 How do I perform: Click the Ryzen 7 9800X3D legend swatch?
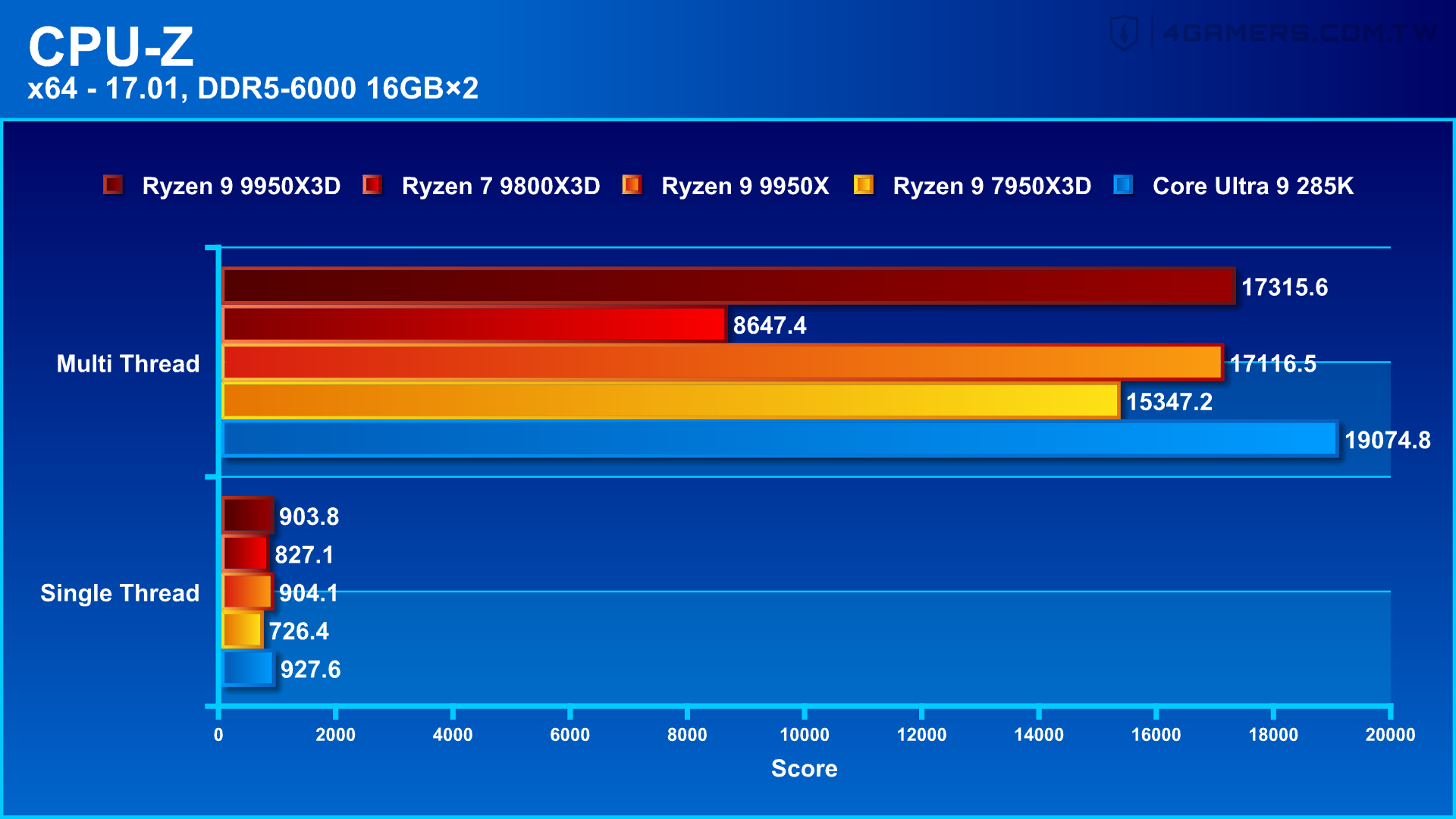pyautogui.click(x=372, y=185)
